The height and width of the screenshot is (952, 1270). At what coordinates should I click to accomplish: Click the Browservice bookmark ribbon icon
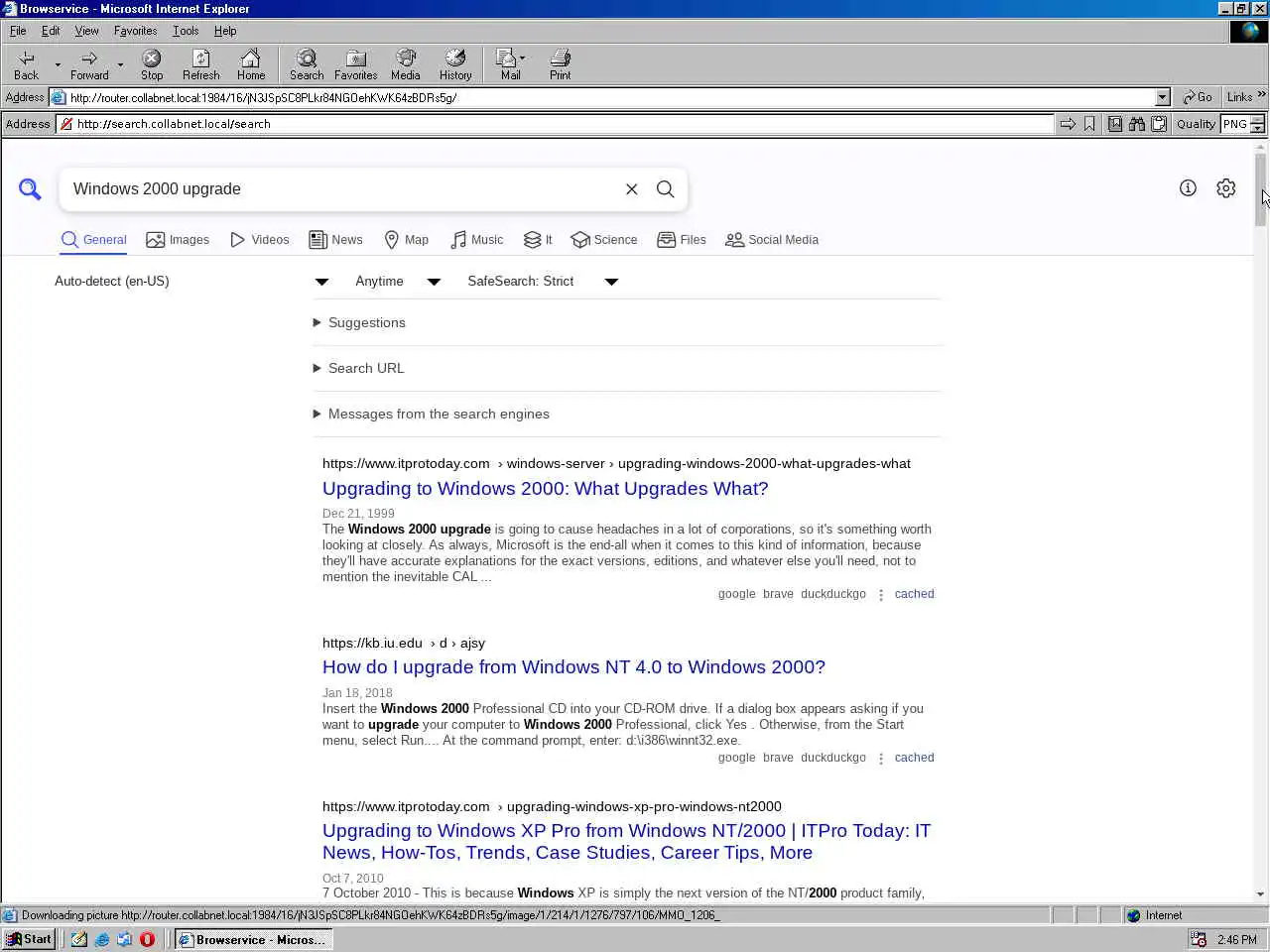pyautogui.click(x=1089, y=124)
